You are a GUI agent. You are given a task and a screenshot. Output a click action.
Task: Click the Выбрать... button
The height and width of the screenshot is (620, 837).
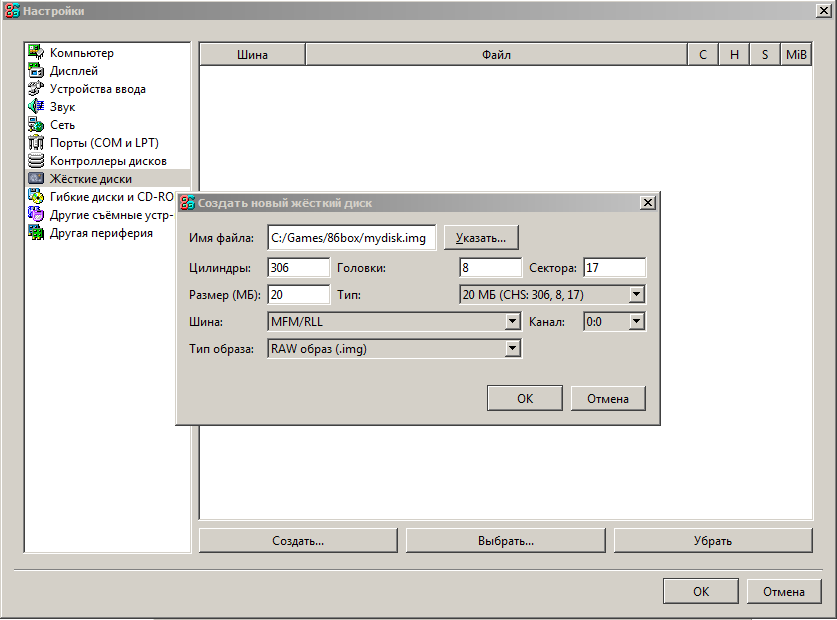pos(506,540)
